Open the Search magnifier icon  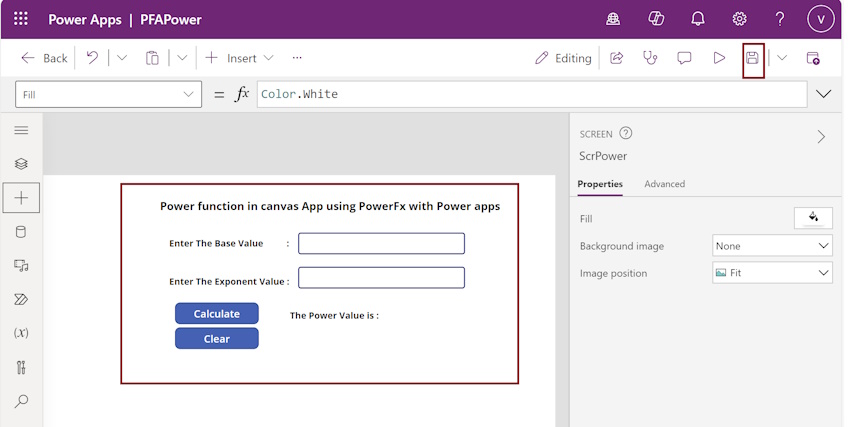click(x=21, y=401)
